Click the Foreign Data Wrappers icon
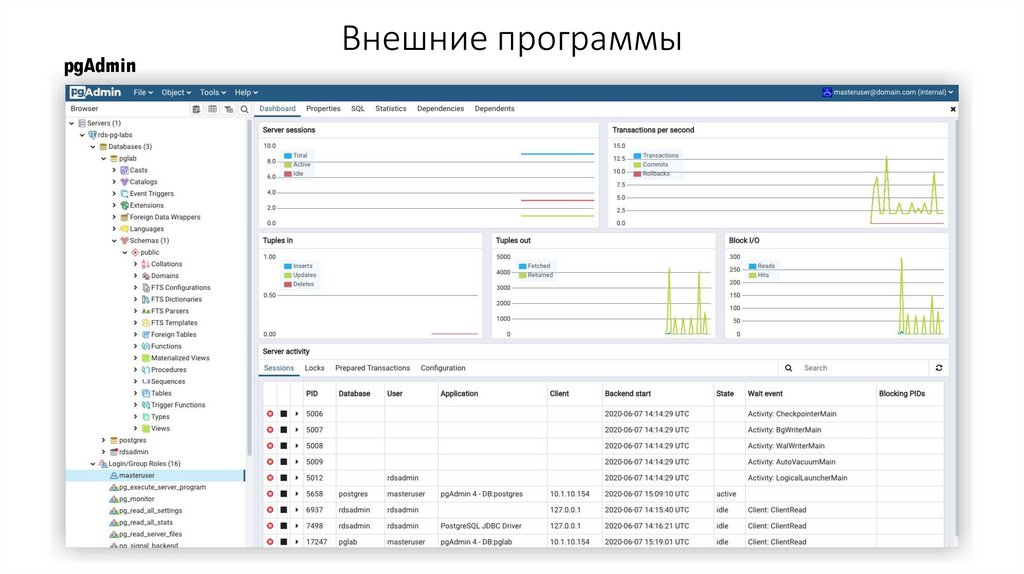This screenshot has width=1024, height=574. tap(124, 217)
